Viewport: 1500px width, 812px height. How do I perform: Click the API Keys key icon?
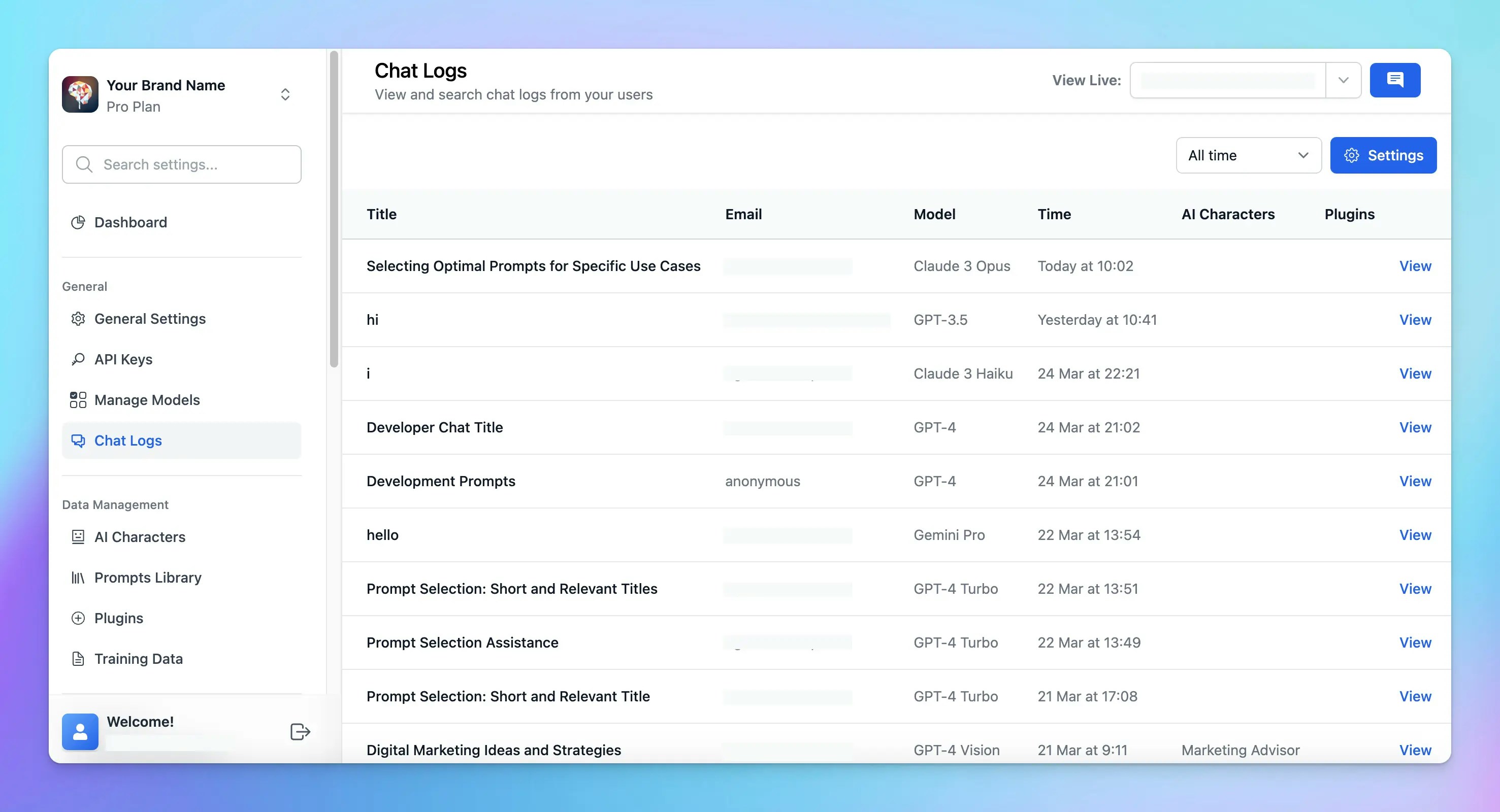[x=78, y=359]
